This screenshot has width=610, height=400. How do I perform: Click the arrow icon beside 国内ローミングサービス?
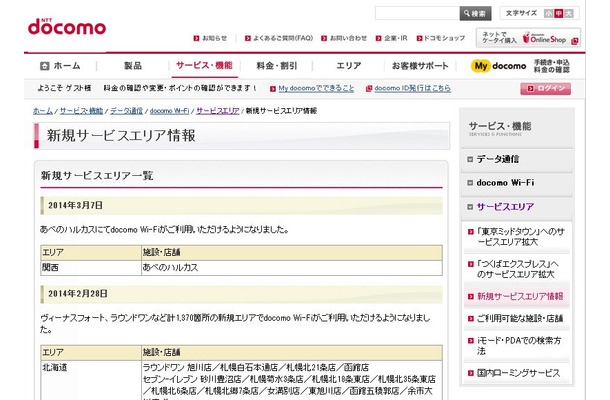click(x=470, y=373)
